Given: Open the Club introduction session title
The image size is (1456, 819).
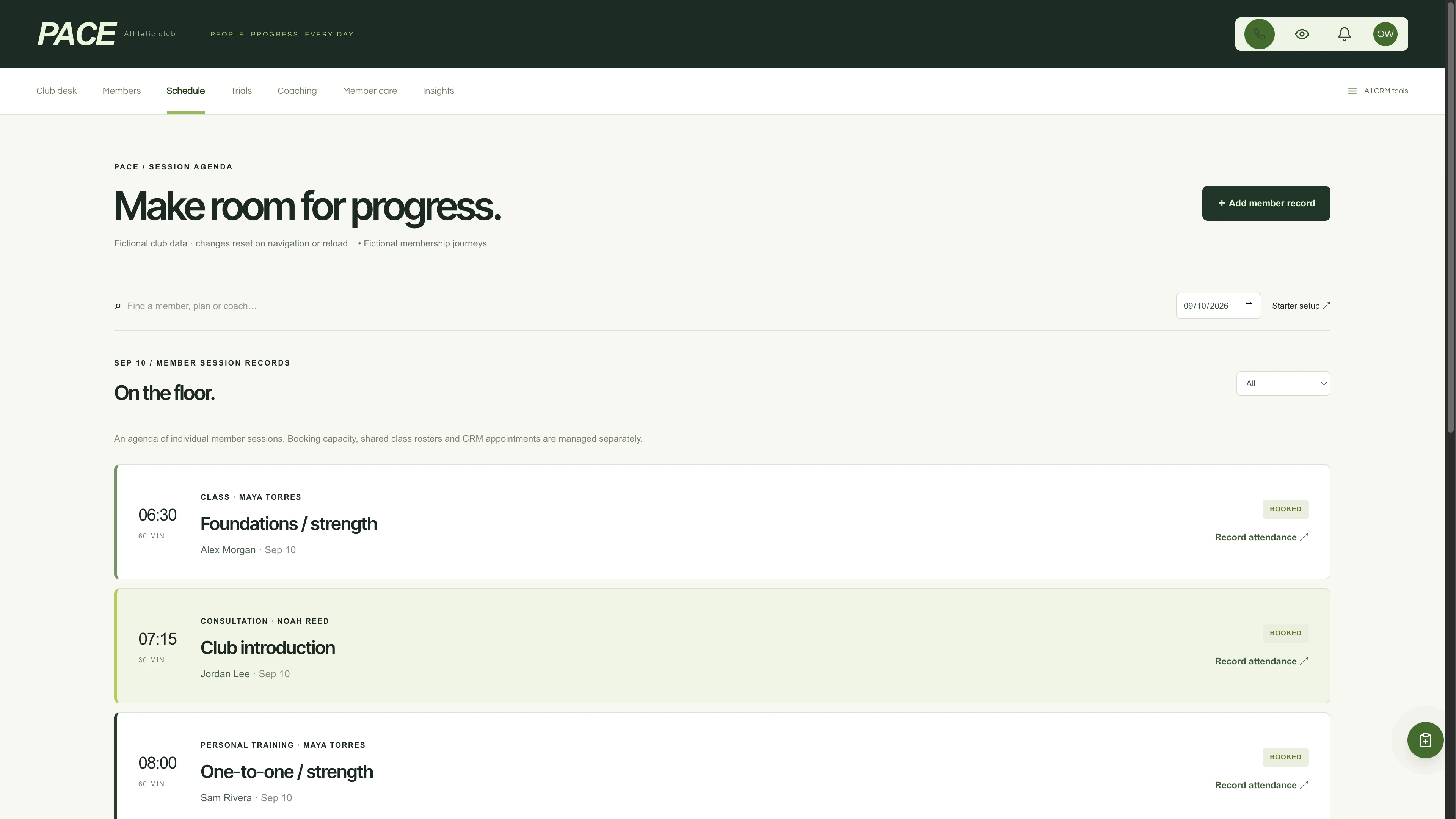Looking at the screenshot, I should click(x=268, y=648).
